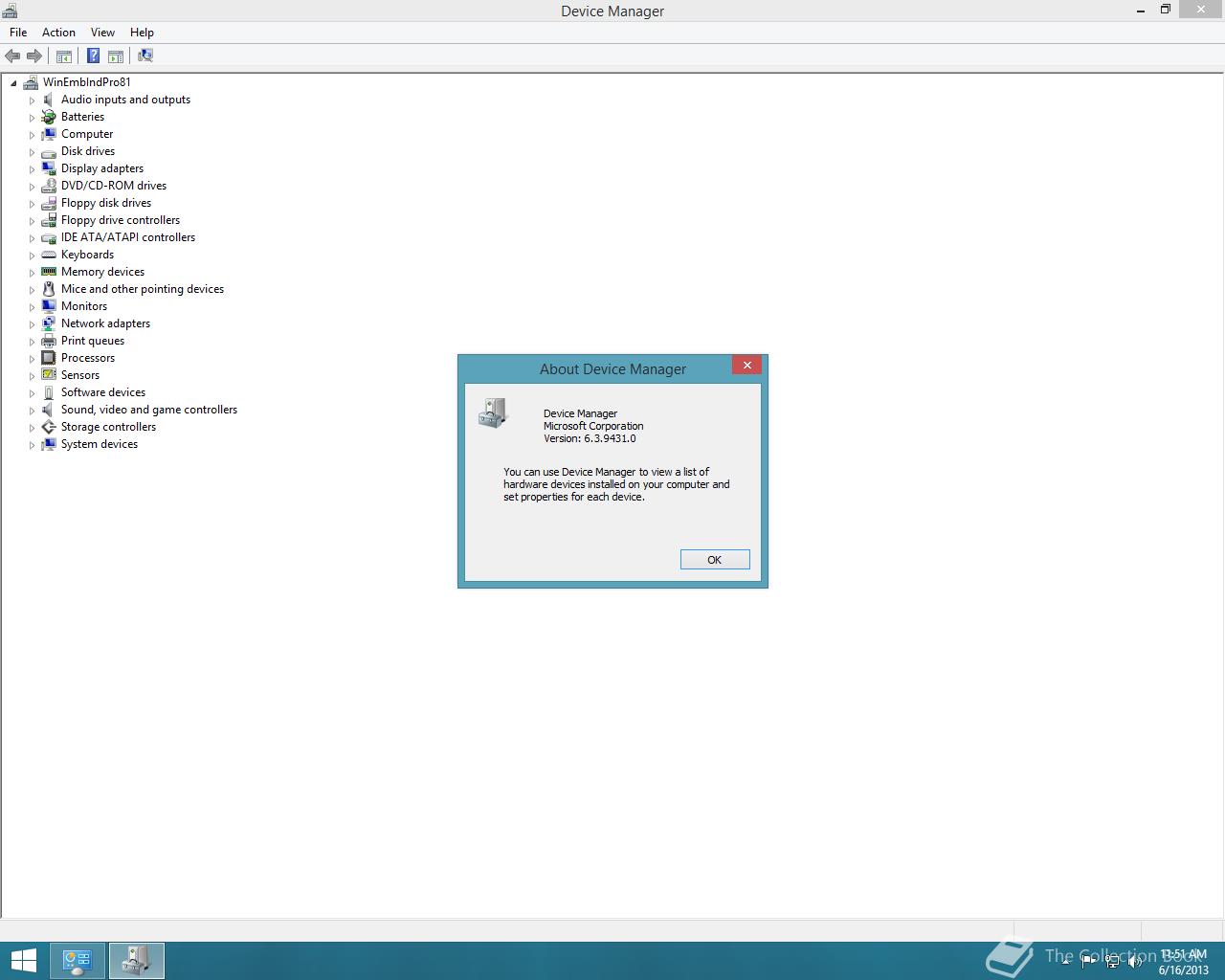Click the Display adapters label
The width and height of the screenshot is (1225, 980).
(x=102, y=168)
